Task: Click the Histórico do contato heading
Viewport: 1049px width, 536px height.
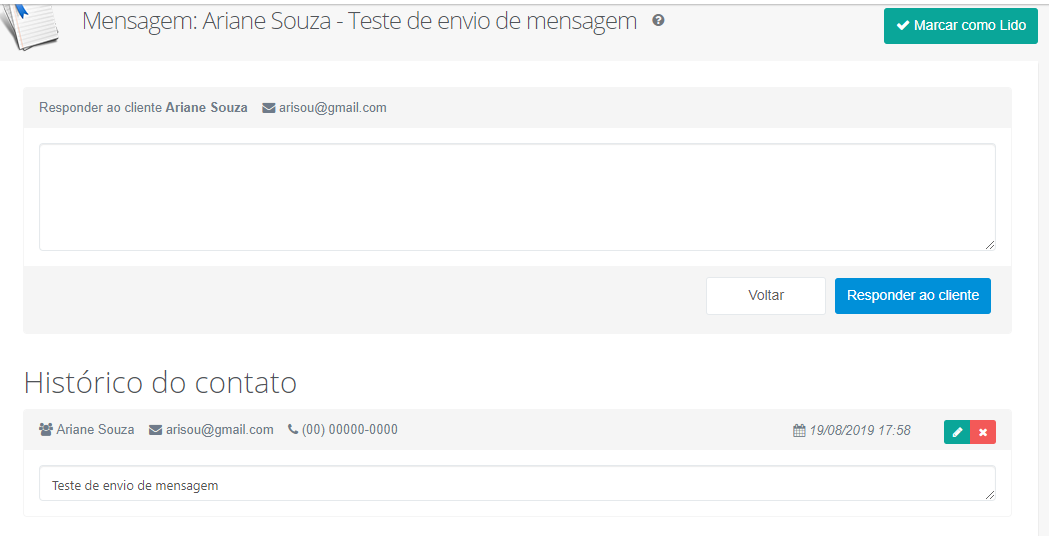Action: tap(161, 382)
